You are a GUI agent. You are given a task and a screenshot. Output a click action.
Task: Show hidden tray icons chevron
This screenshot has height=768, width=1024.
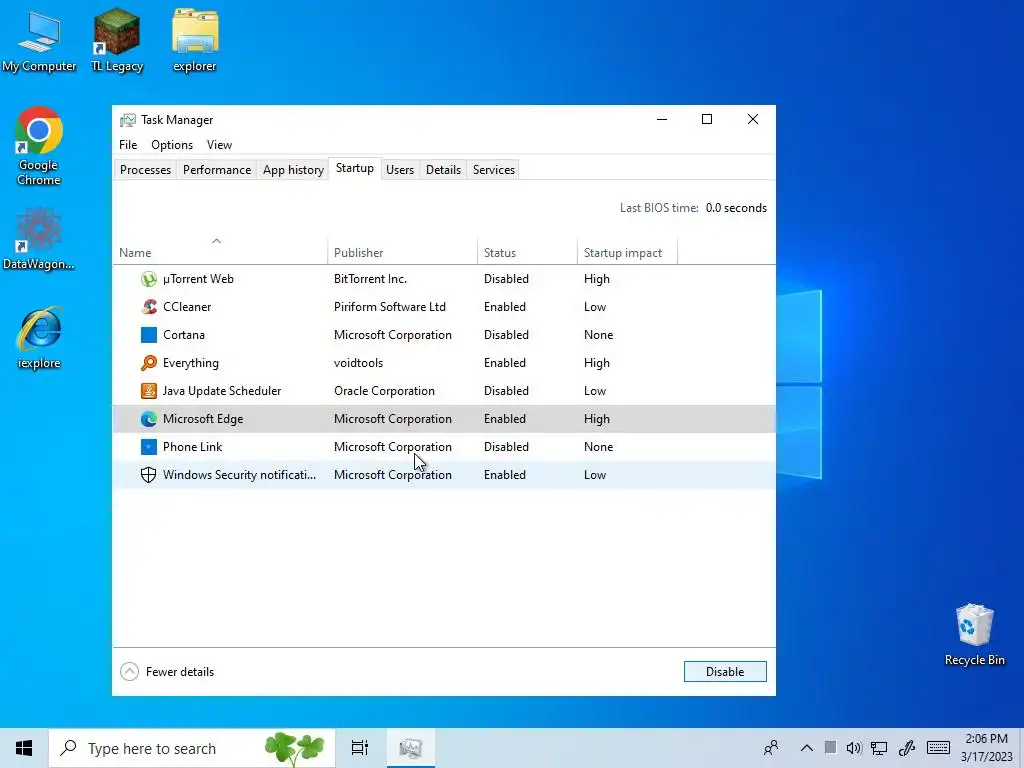tap(807, 748)
